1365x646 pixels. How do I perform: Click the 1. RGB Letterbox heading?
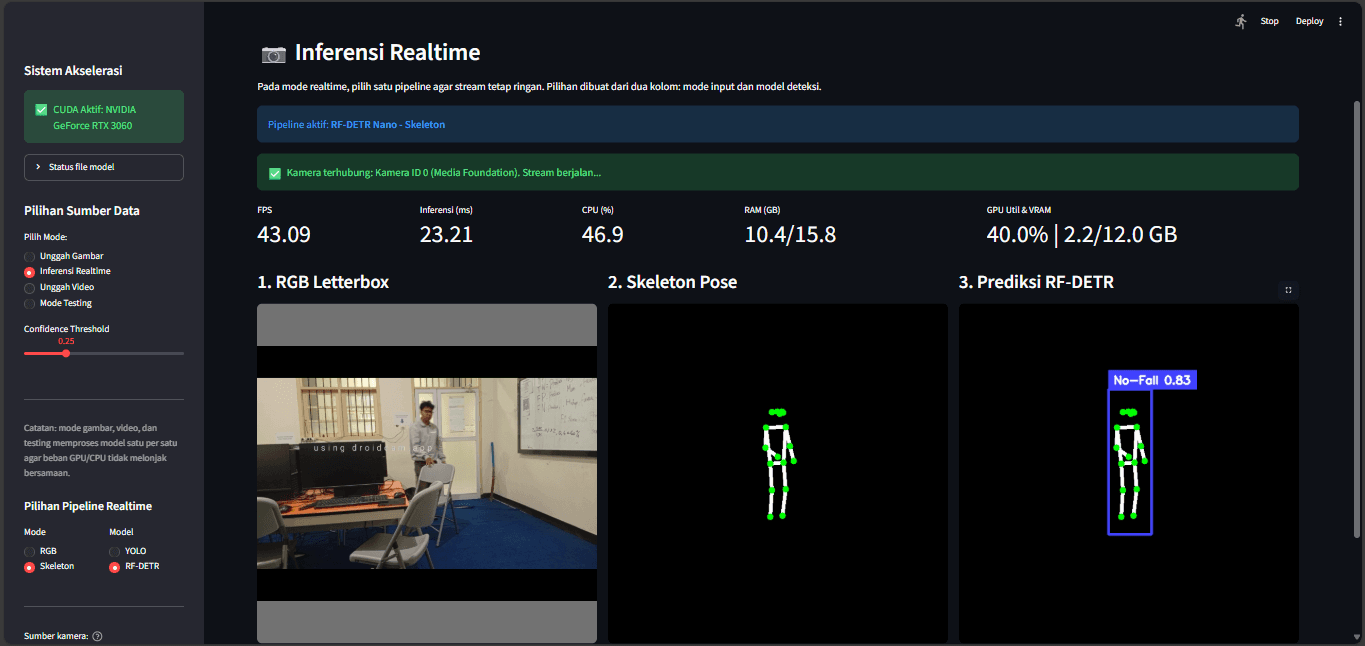tap(323, 282)
